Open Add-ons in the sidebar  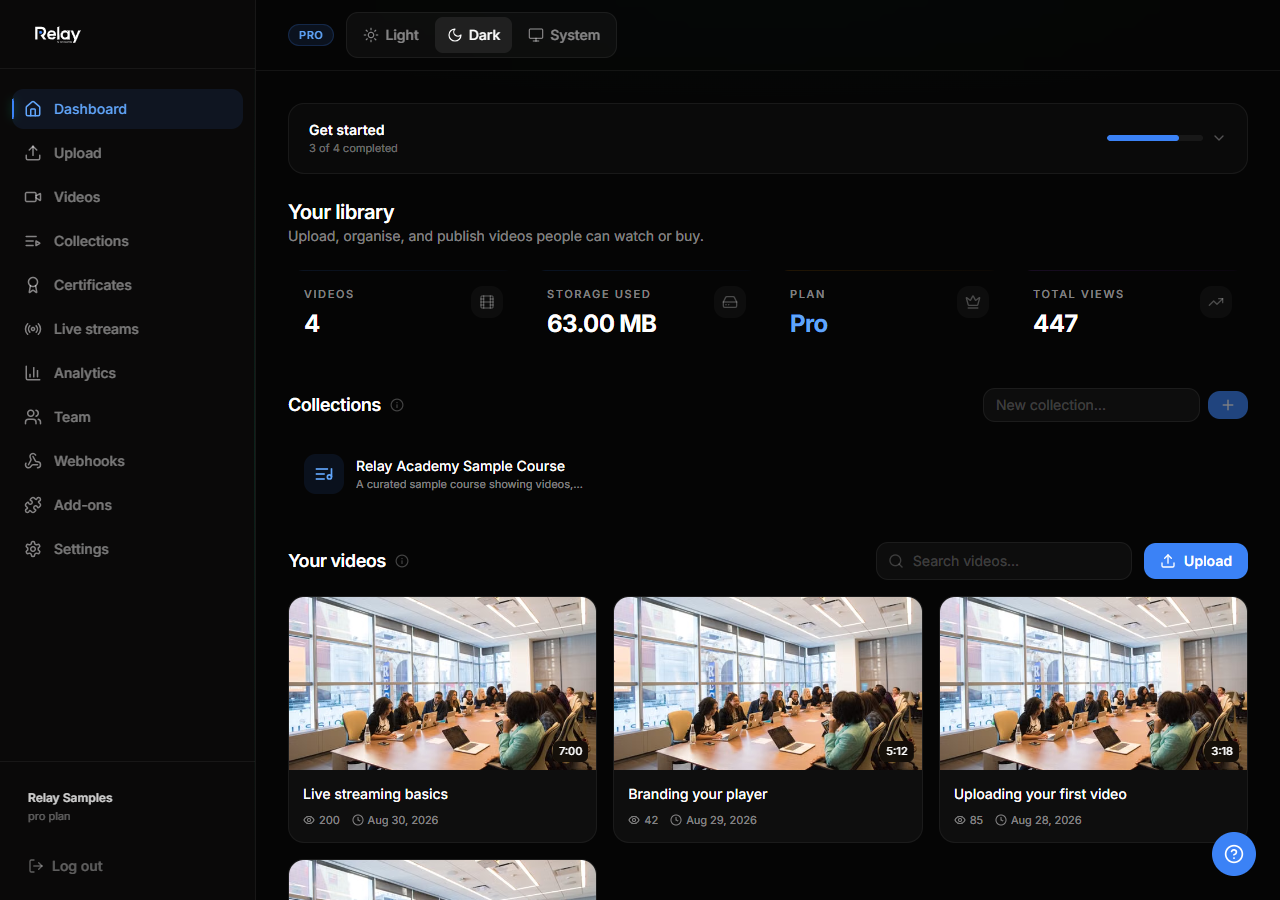pos(128,505)
